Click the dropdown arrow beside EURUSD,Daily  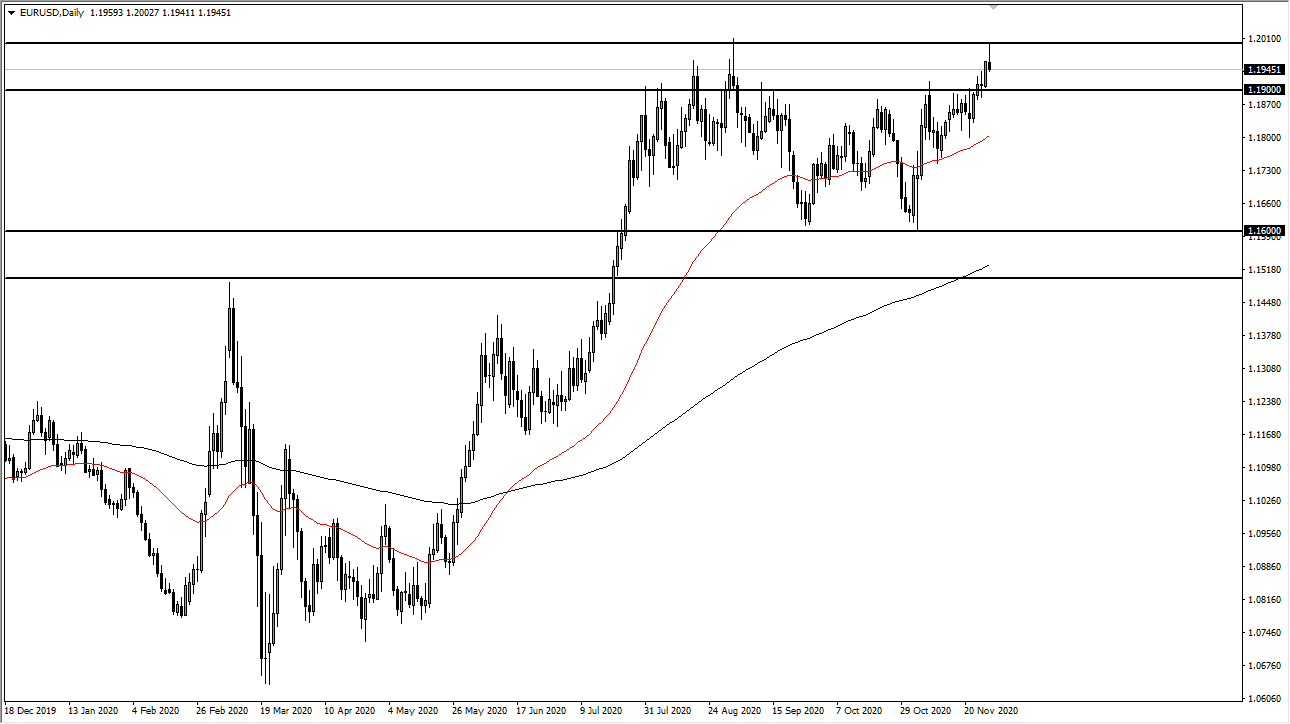coord(10,15)
